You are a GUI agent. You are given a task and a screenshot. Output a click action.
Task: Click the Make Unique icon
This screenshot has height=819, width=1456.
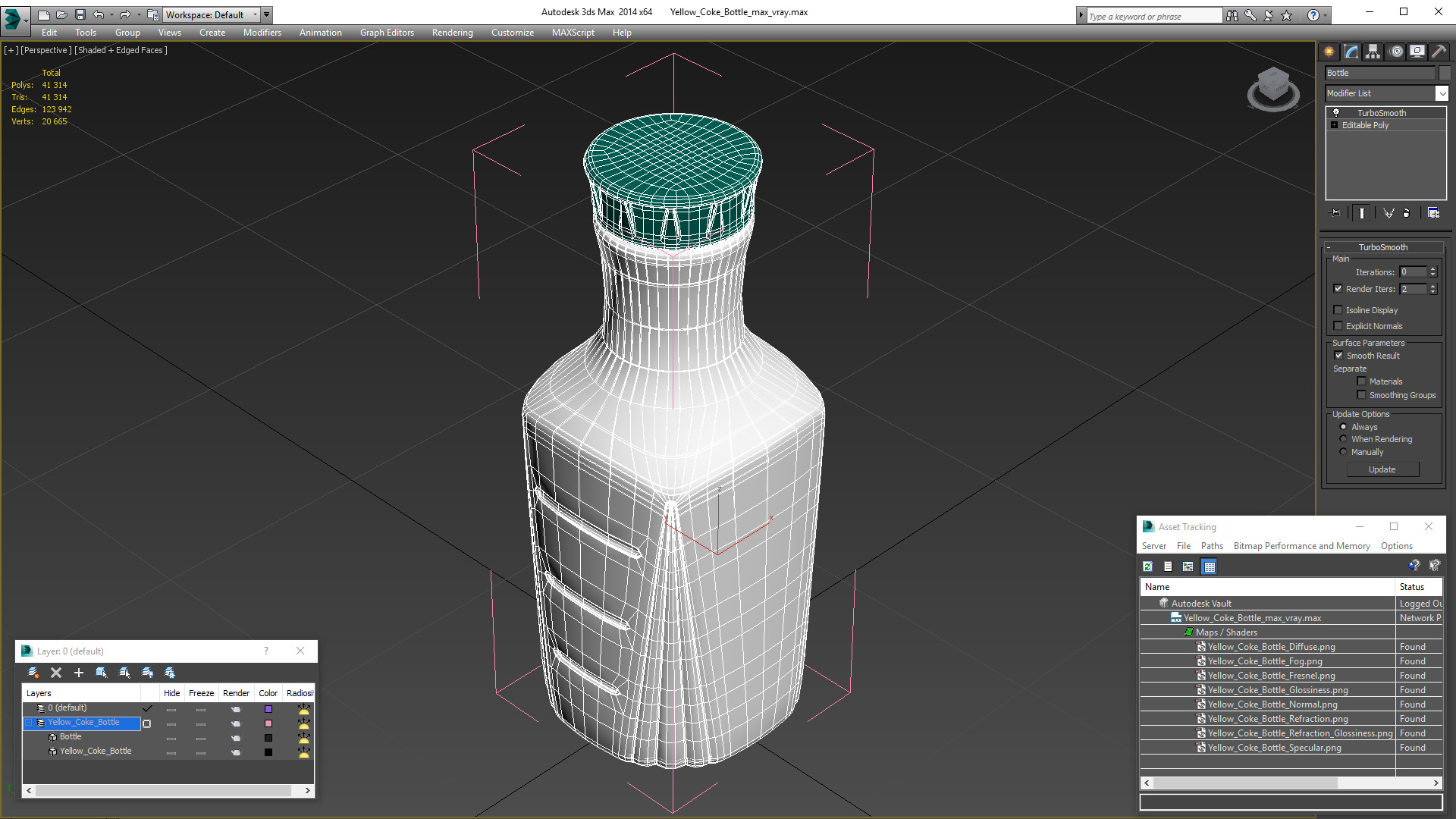pyautogui.click(x=1389, y=213)
